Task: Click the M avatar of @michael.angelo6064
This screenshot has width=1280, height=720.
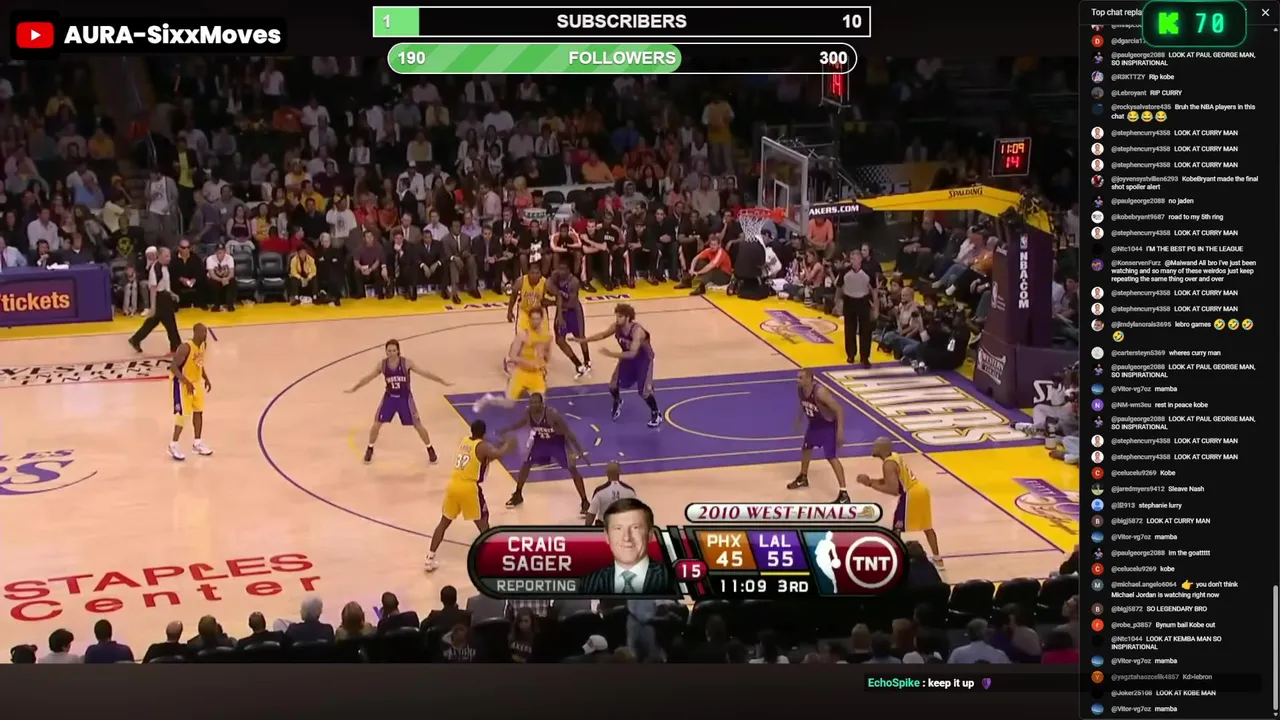Action: (x=1097, y=585)
